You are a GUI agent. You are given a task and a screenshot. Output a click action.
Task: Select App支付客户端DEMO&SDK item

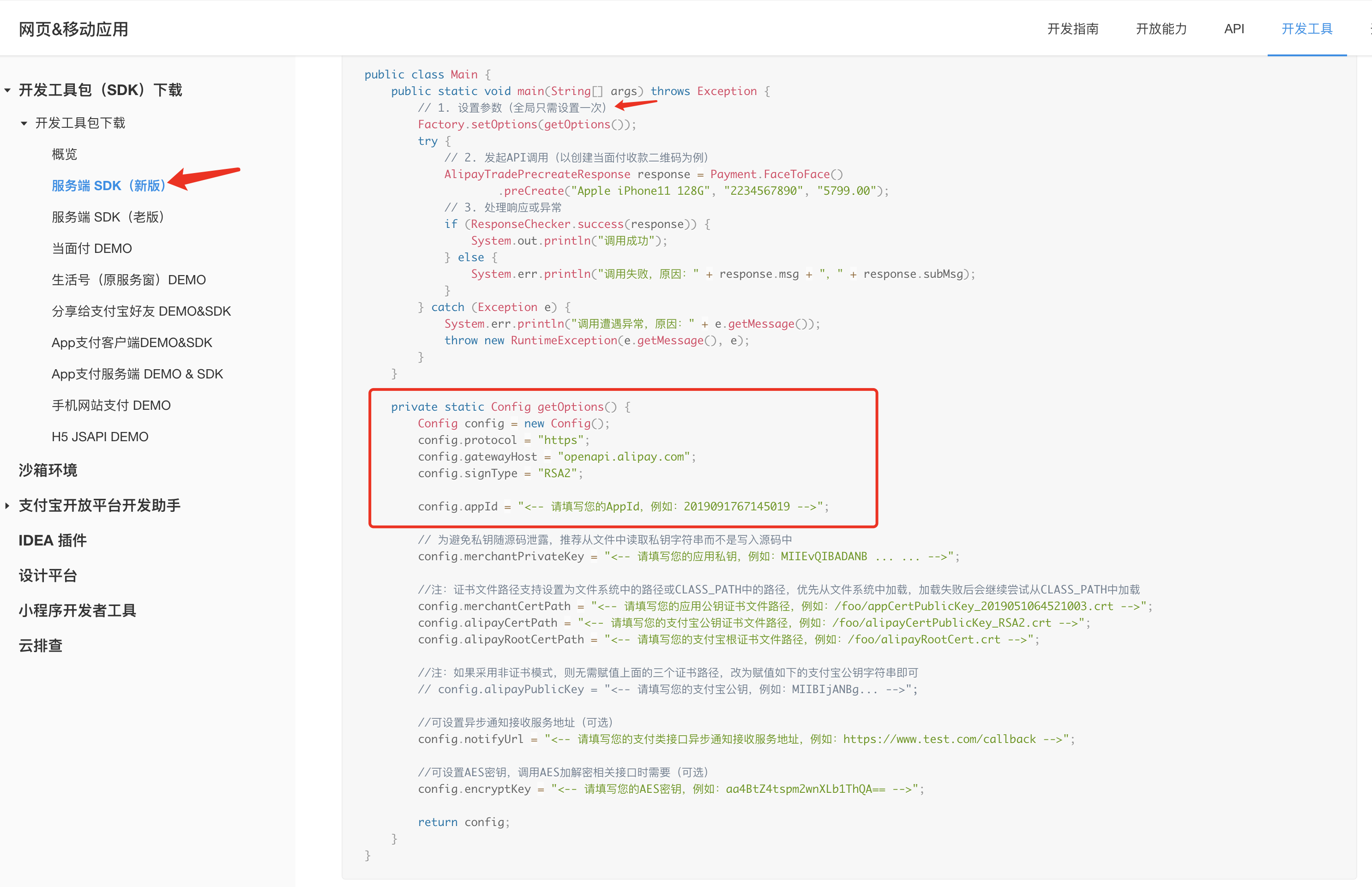click(132, 343)
